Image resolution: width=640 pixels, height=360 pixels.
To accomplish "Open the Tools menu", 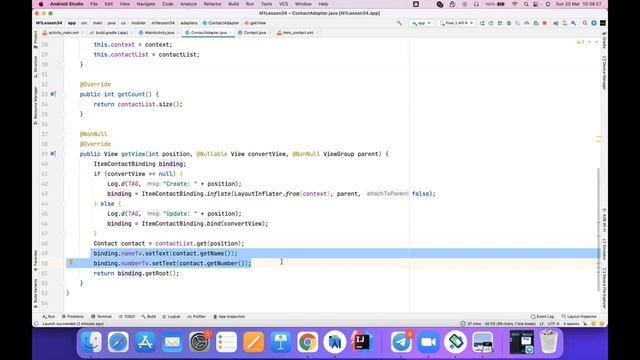I will 267,4.
